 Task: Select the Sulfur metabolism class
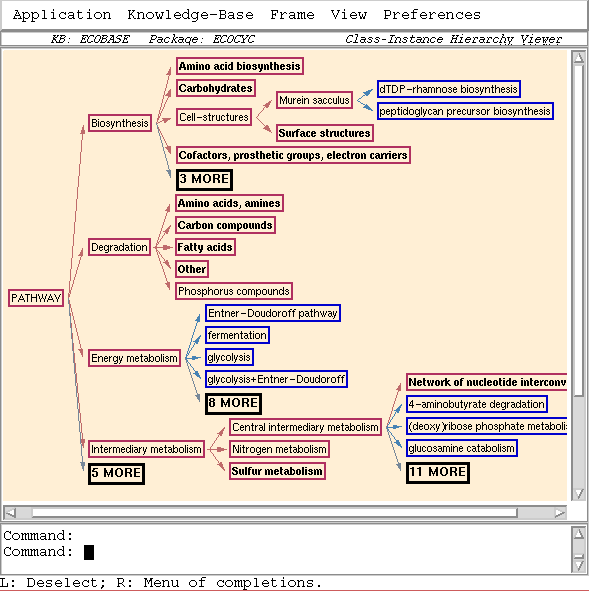(x=277, y=471)
